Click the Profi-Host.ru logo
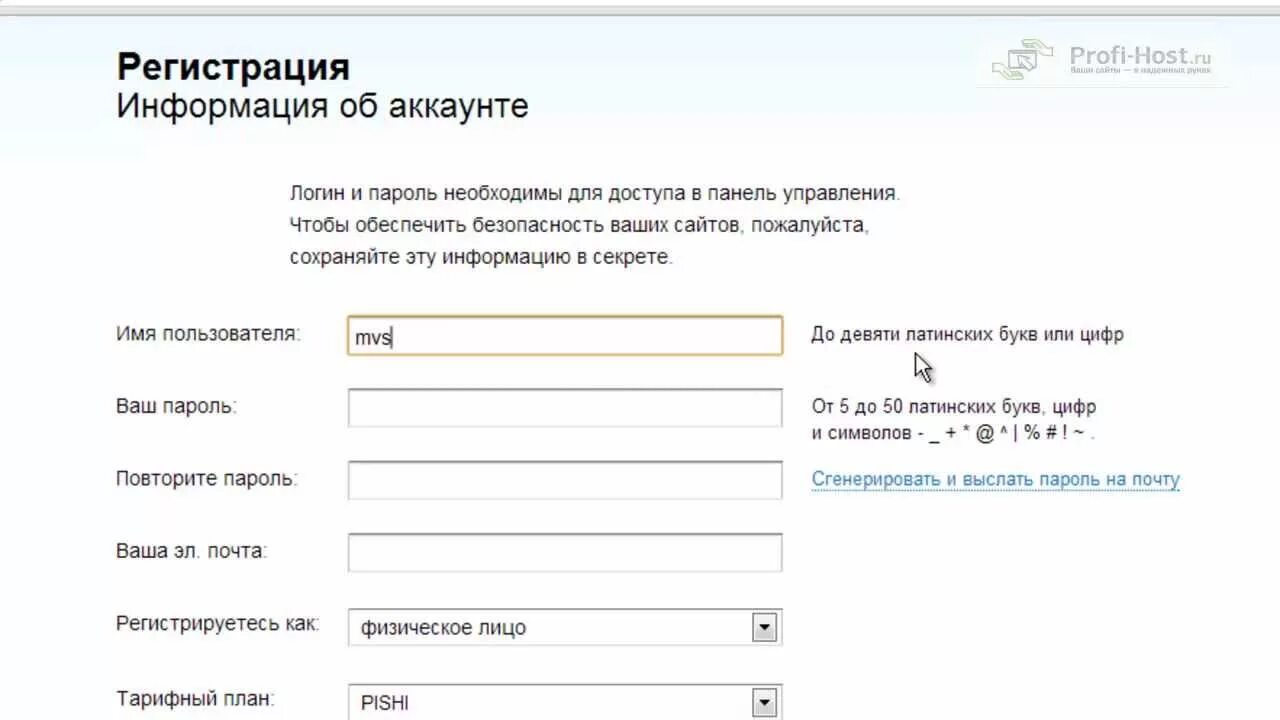Screen dimensions: 1280x720 click(x=1101, y=59)
